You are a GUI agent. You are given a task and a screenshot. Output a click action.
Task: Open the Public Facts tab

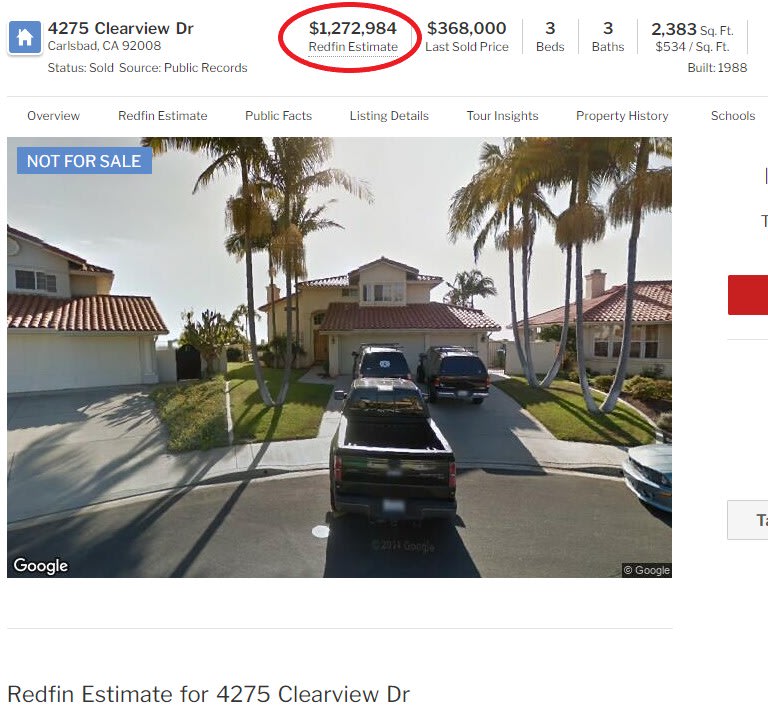click(278, 116)
